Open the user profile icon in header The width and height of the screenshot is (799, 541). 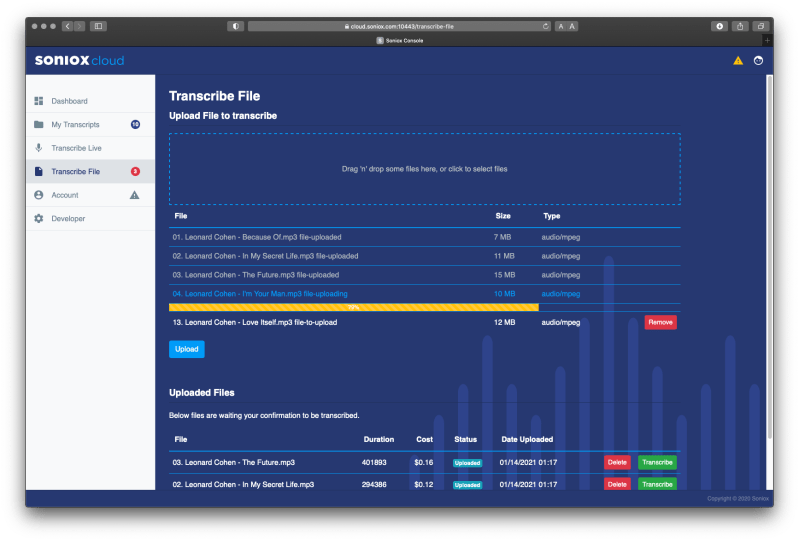click(x=758, y=61)
